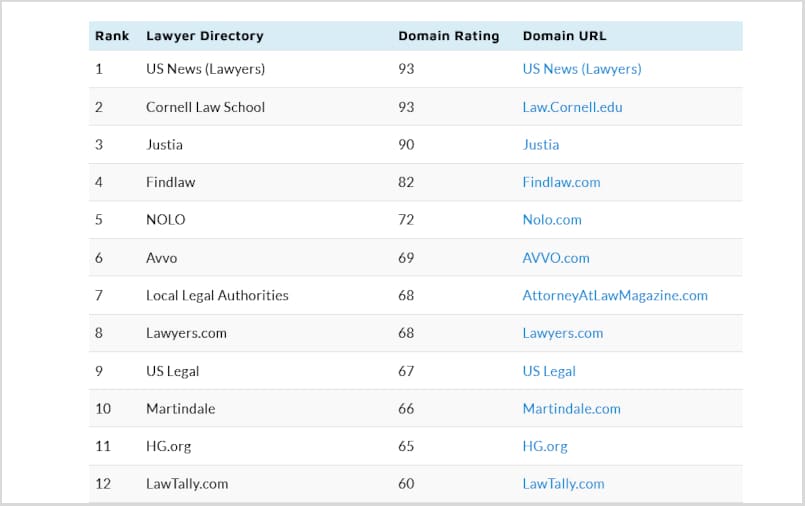
Task: Click the Martindale.com link
Action: click(x=571, y=409)
